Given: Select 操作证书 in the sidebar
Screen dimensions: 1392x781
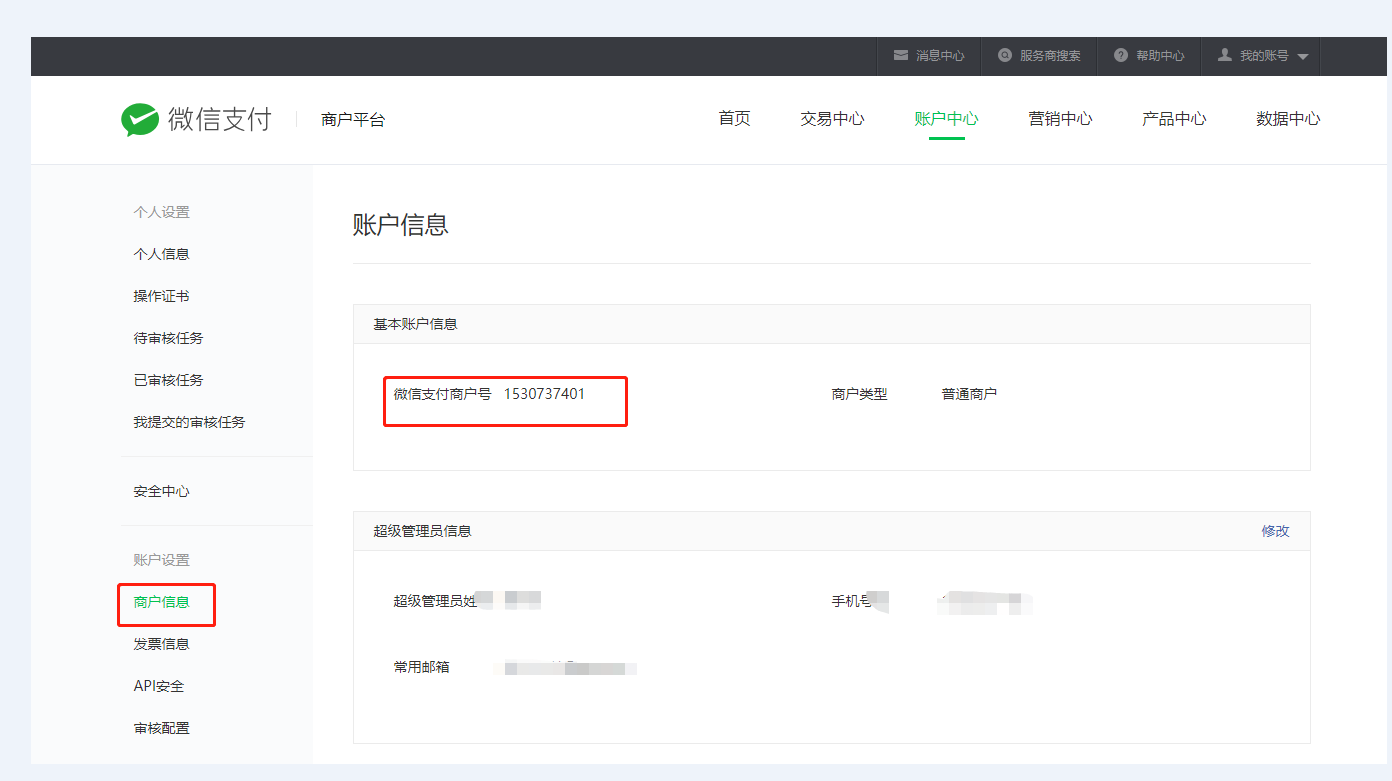Looking at the screenshot, I should 162,296.
